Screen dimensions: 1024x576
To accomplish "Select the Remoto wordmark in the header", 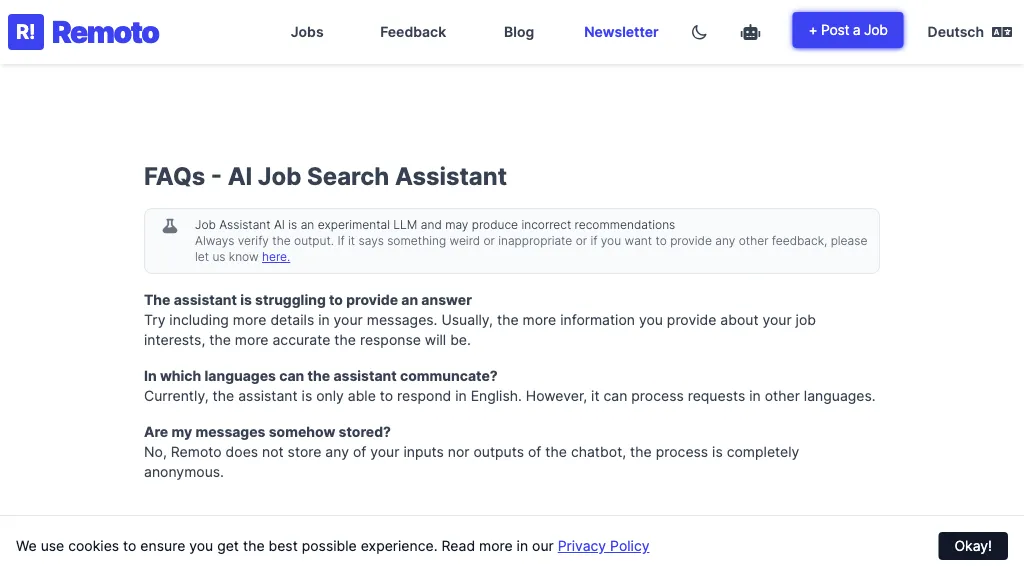I will 106,31.
